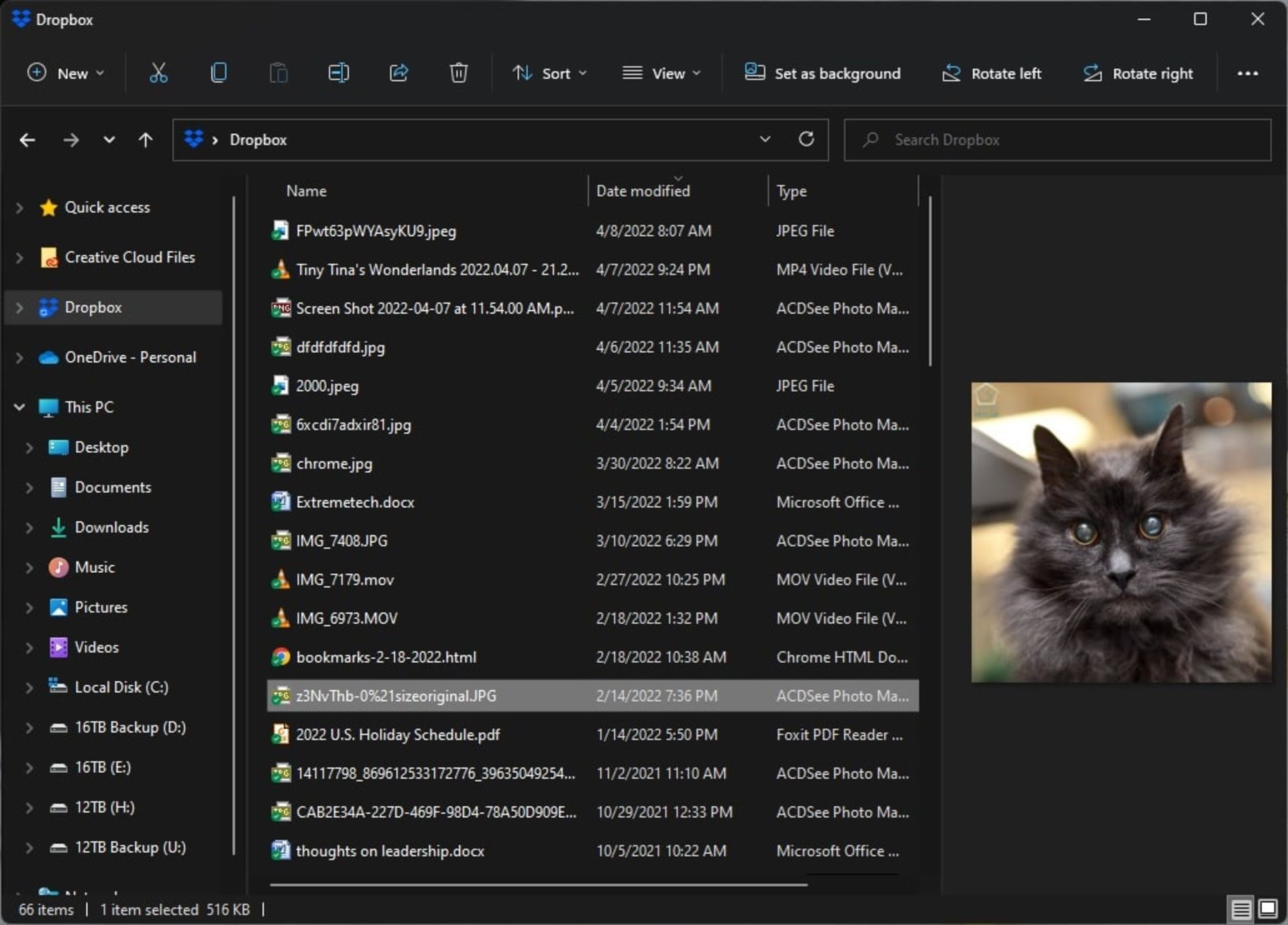Open the New item menu

(66, 73)
